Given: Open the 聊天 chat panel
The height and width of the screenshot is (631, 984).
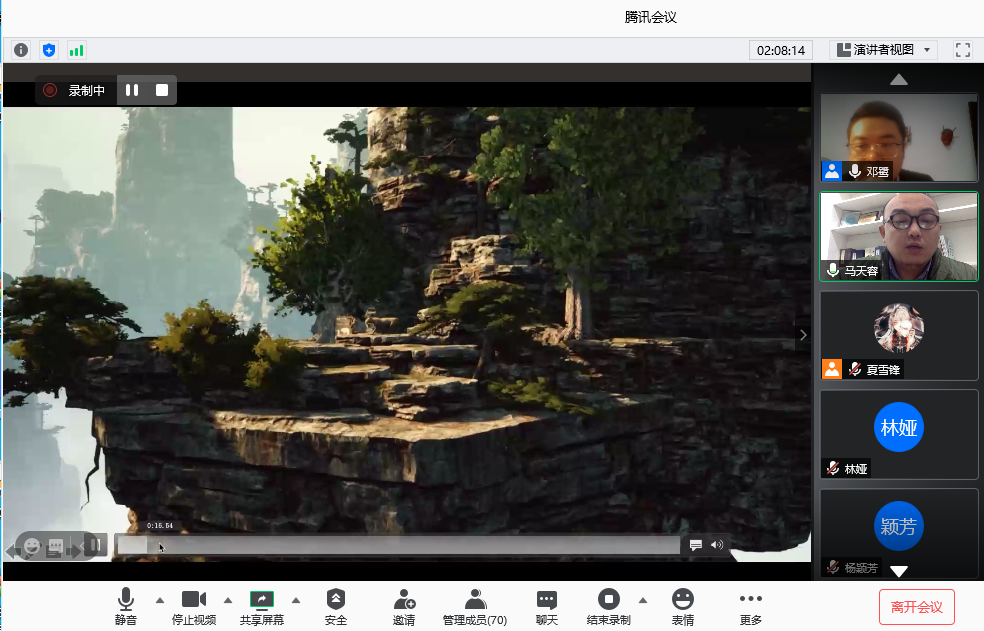Looking at the screenshot, I should [547, 607].
